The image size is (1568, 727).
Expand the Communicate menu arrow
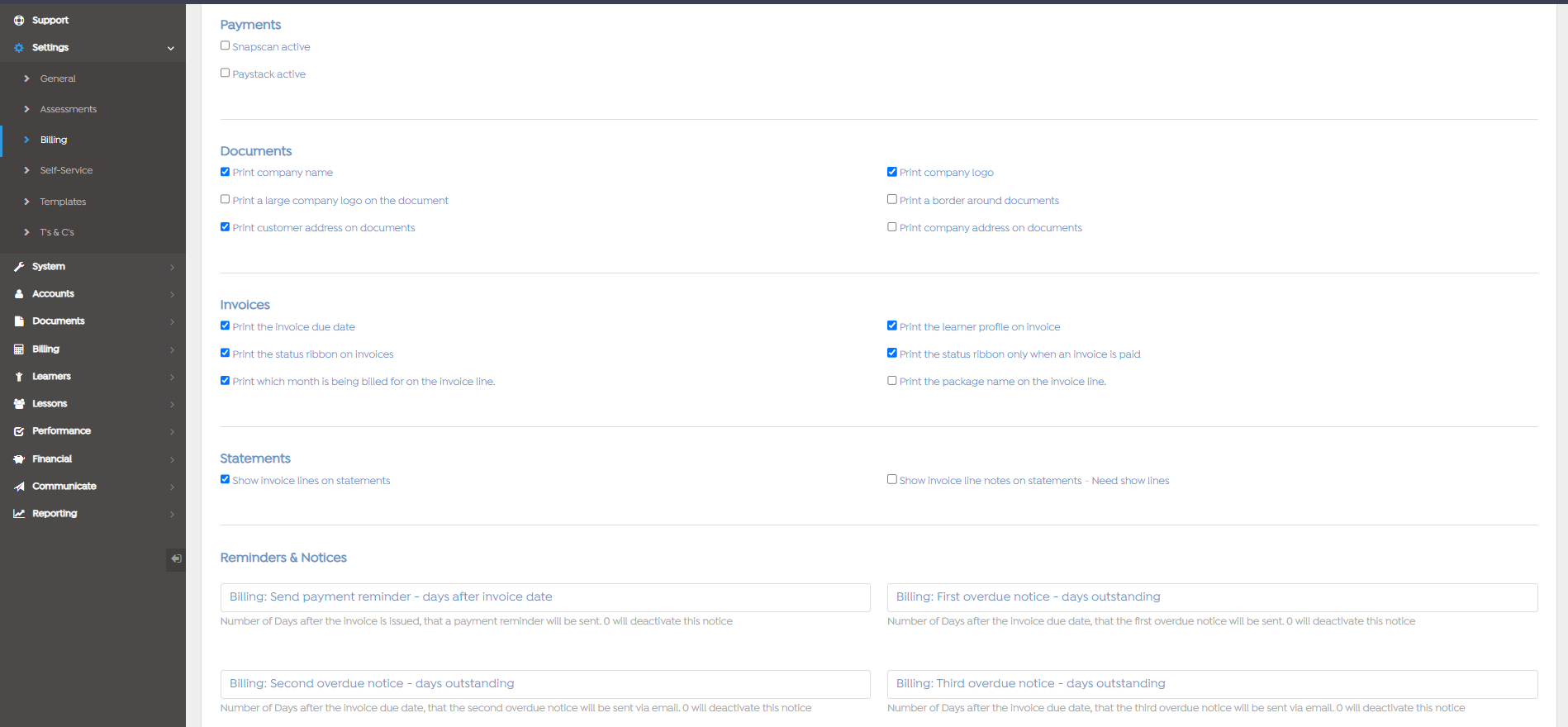point(172,487)
